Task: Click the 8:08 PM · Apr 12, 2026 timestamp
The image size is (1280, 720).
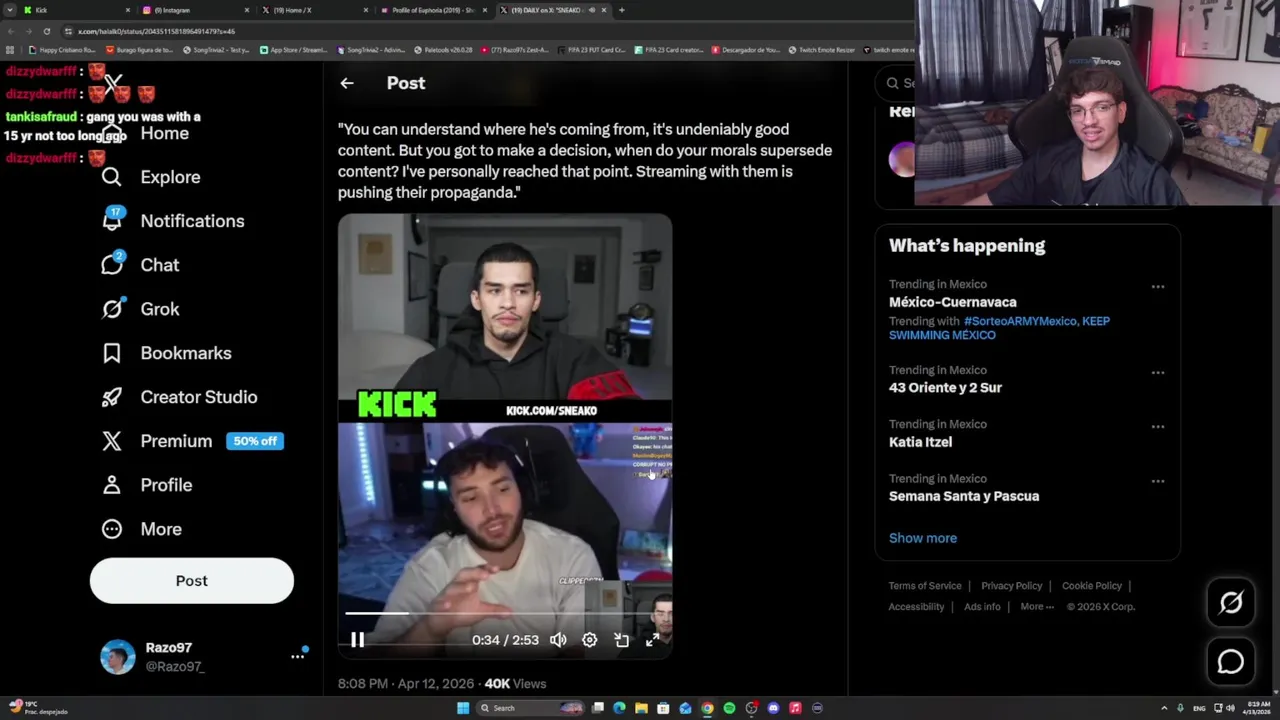Action: click(x=406, y=684)
